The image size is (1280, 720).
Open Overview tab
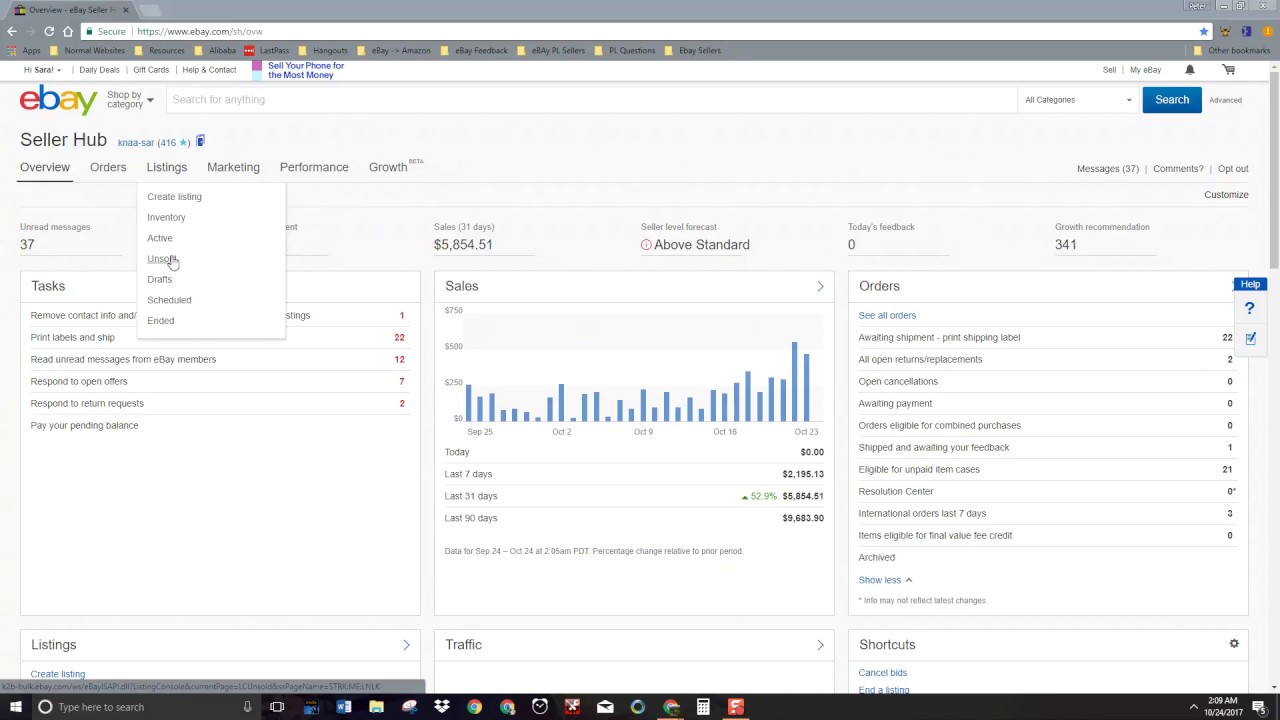[x=45, y=167]
